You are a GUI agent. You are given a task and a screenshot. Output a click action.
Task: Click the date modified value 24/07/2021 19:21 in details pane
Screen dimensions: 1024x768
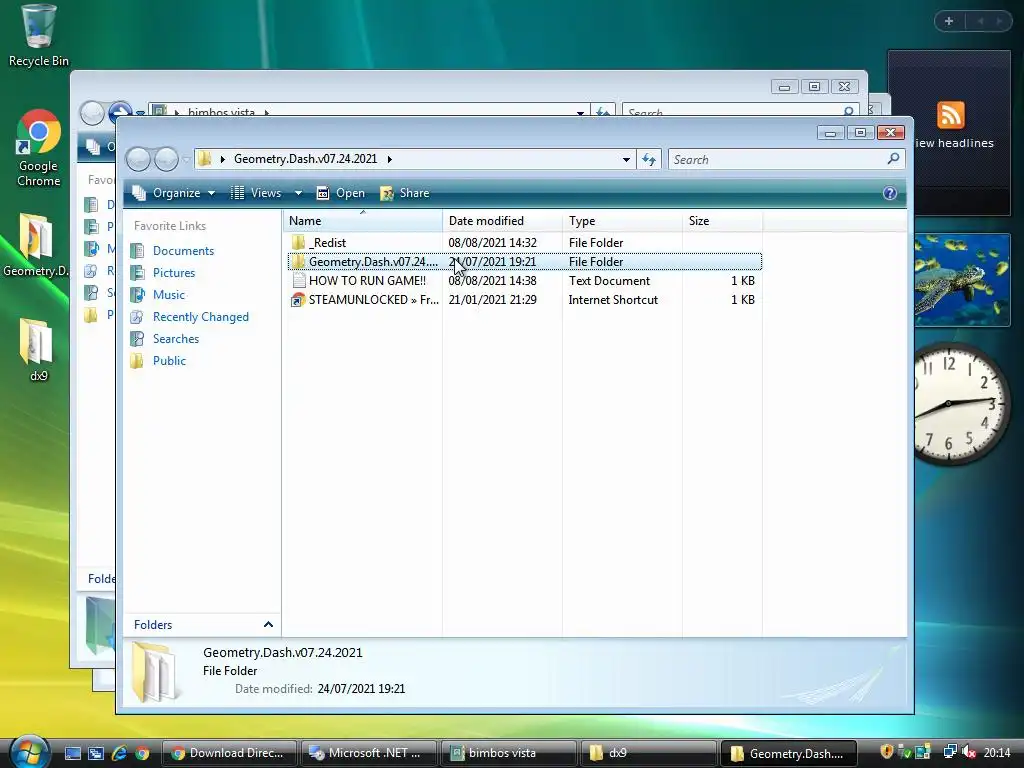[361, 688]
